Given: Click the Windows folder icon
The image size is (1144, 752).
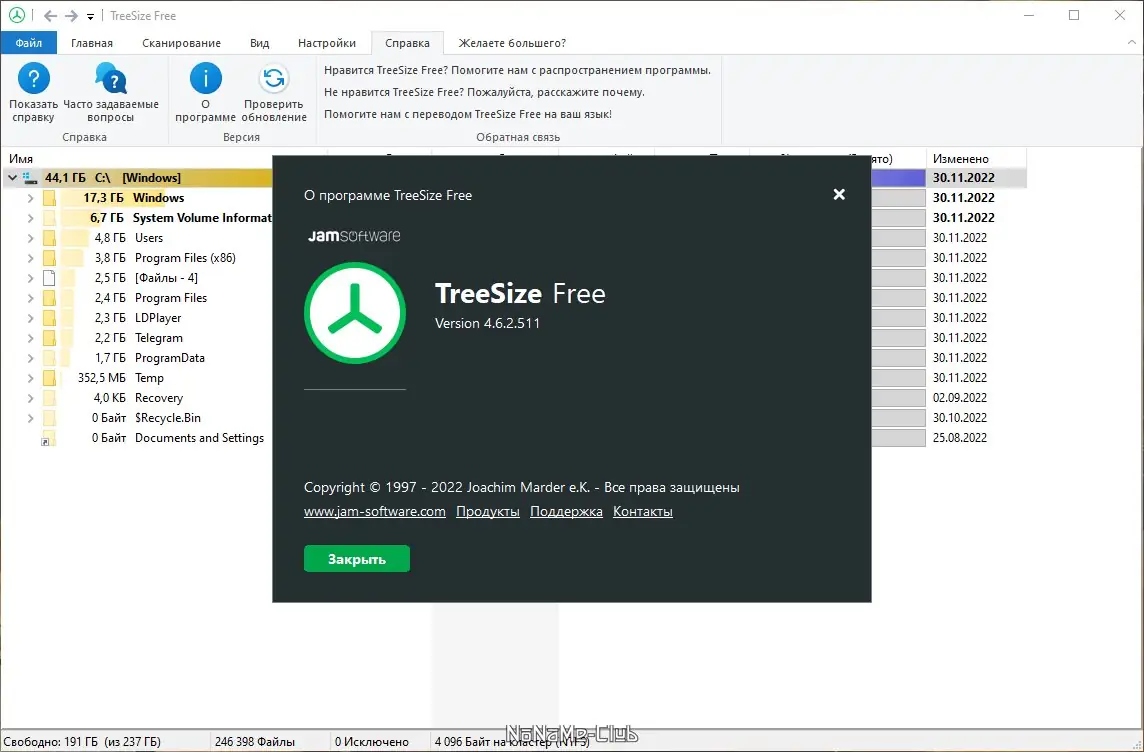Looking at the screenshot, I should [49, 198].
